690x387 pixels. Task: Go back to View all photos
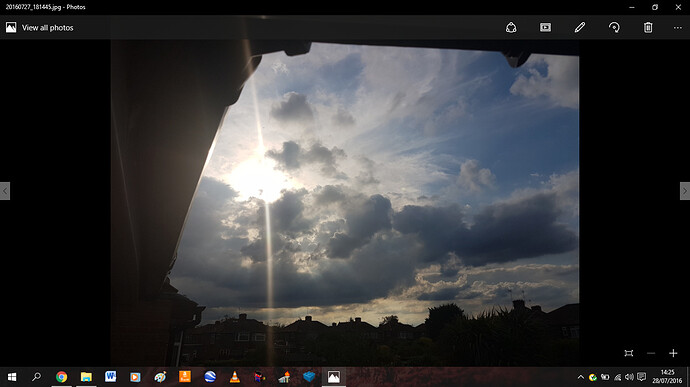click(40, 28)
